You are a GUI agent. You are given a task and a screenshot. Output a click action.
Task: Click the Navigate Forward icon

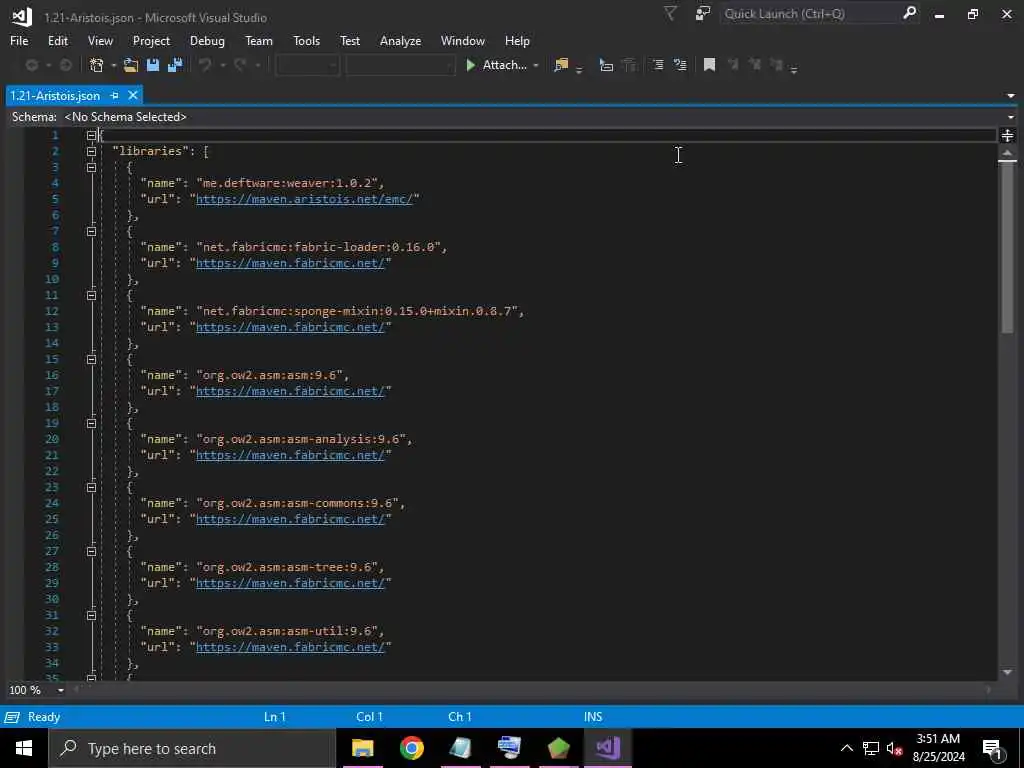point(66,65)
